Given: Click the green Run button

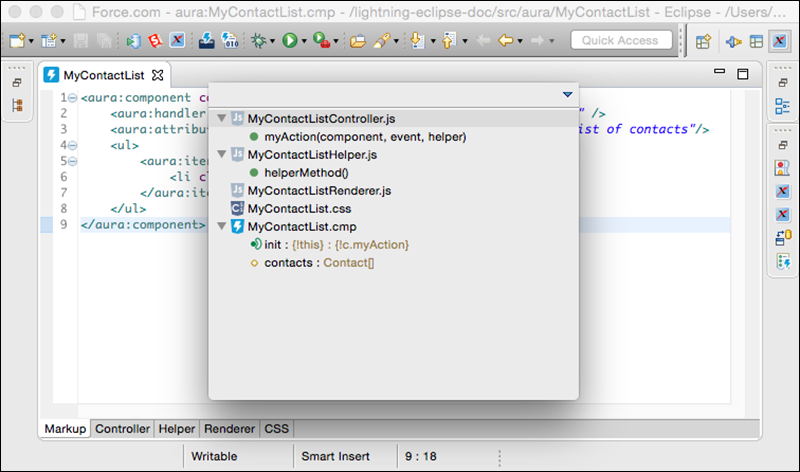Looking at the screenshot, I should (x=290, y=40).
